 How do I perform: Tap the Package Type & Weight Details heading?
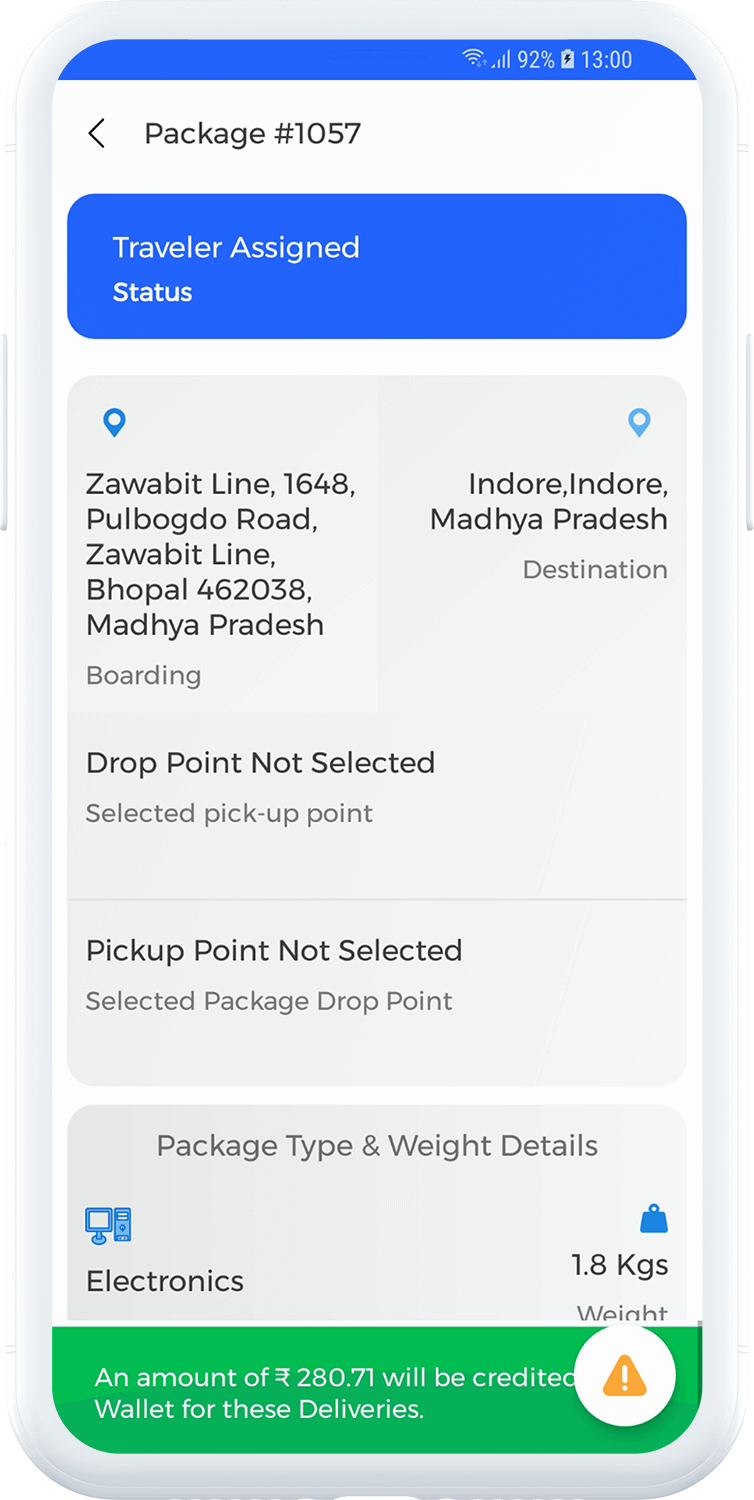(x=377, y=1146)
